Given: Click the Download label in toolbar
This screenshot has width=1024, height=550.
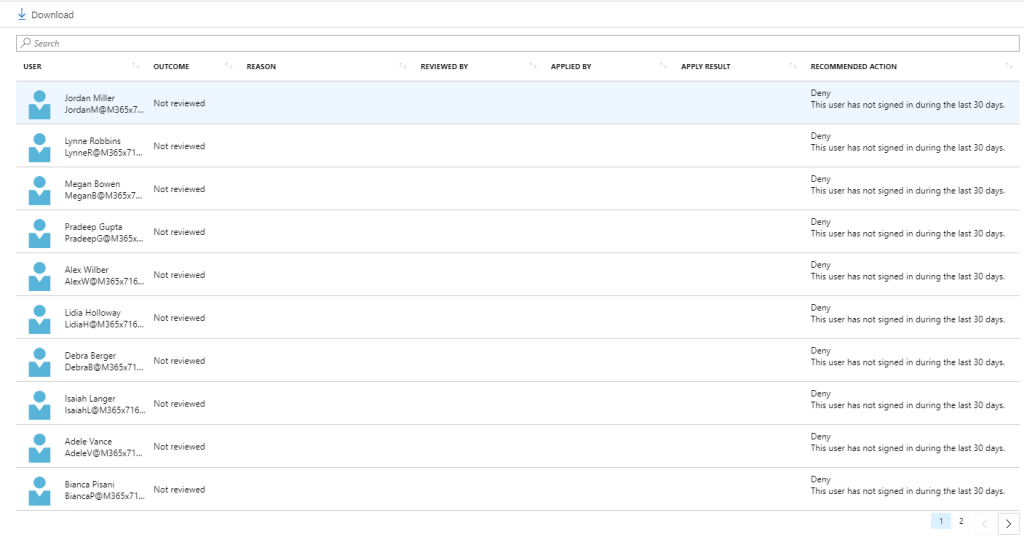Looking at the screenshot, I should (52, 15).
